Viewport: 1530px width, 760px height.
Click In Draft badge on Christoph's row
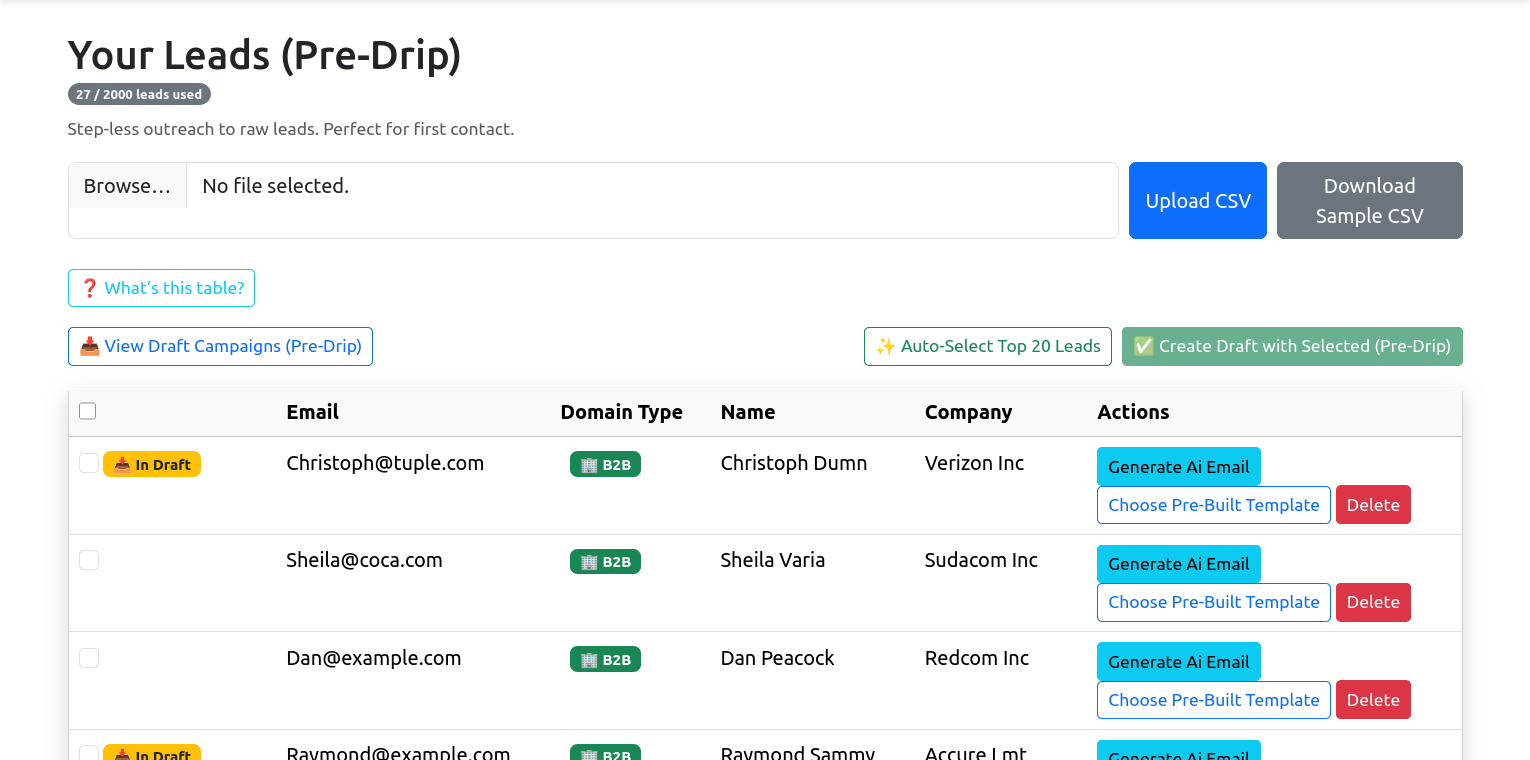(x=152, y=464)
